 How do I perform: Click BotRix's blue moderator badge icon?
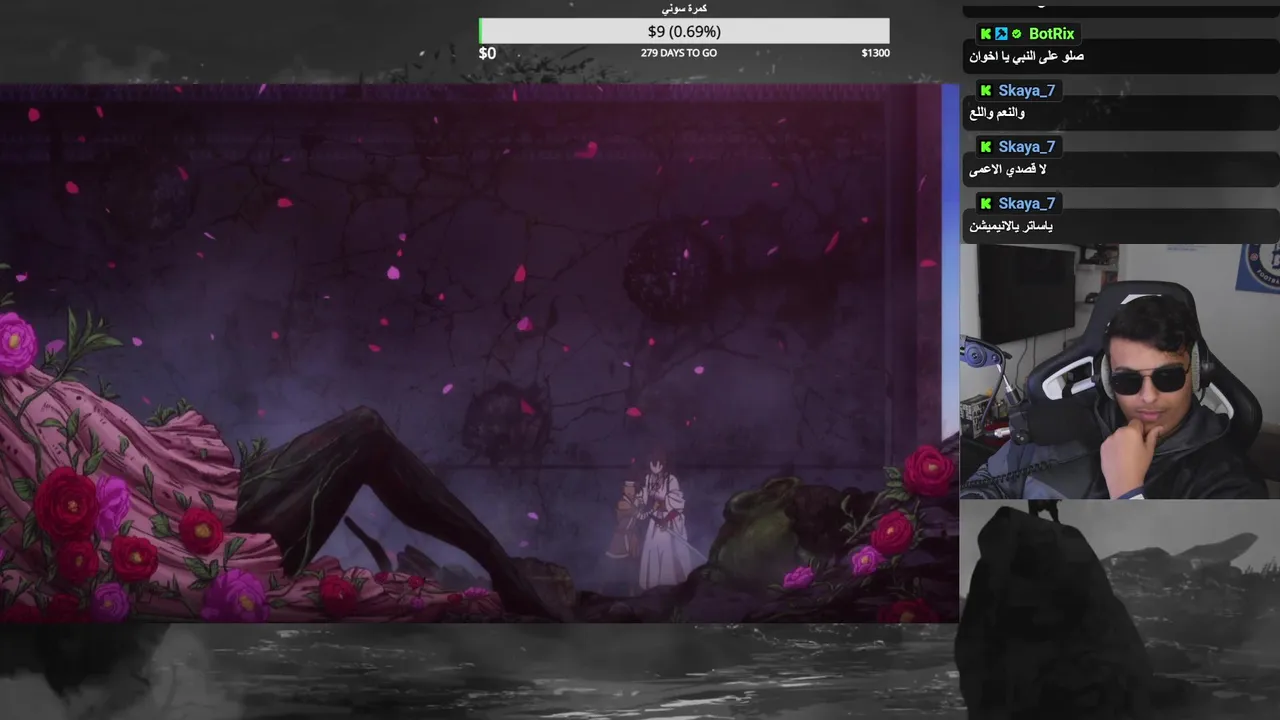pyautogui.click(x=1001, y=34)
